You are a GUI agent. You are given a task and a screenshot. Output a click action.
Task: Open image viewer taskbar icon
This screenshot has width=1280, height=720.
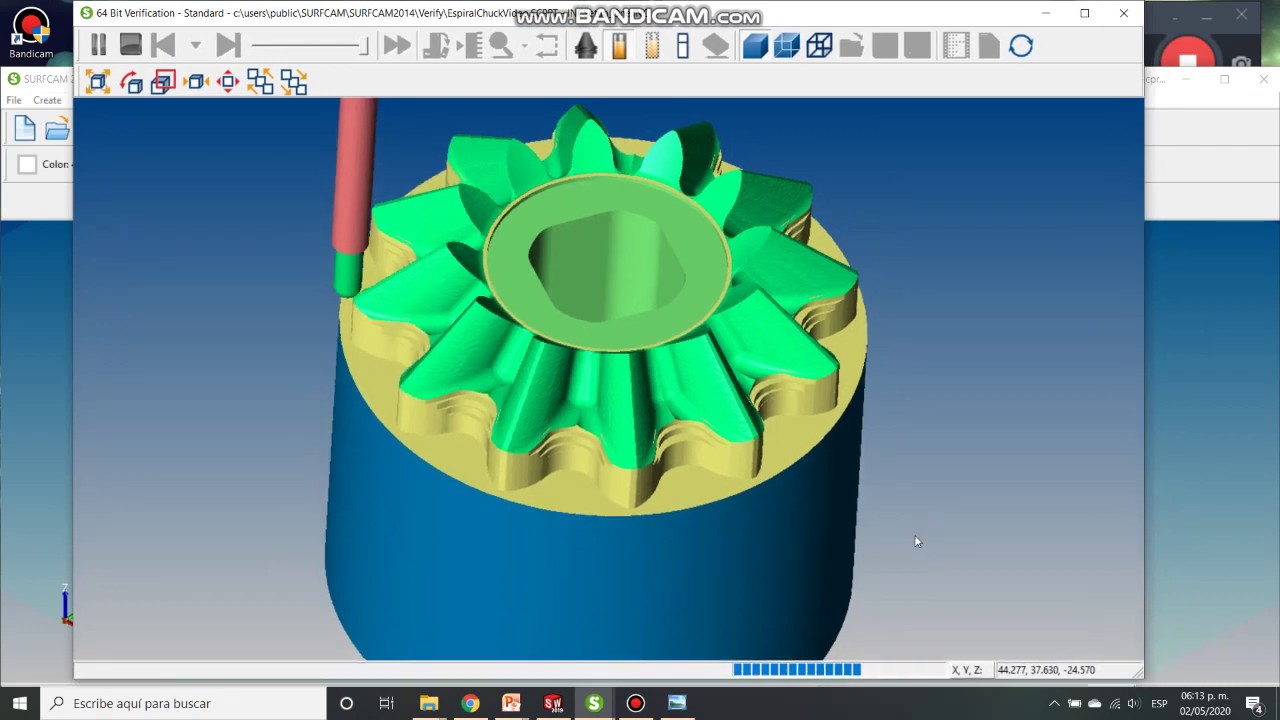[677, 703]
